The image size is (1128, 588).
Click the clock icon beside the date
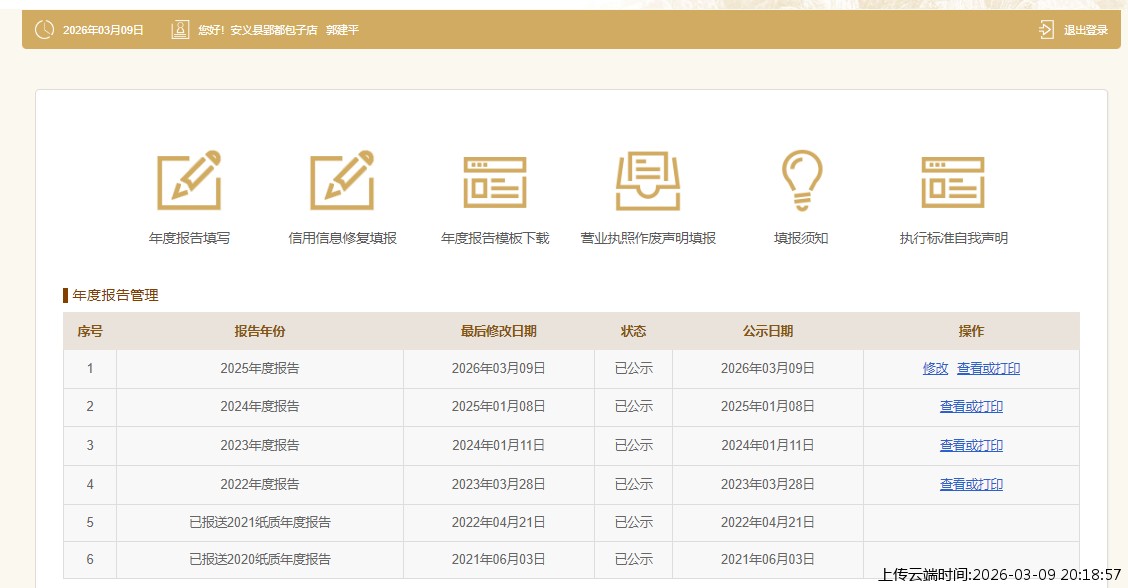pos(44,30)
